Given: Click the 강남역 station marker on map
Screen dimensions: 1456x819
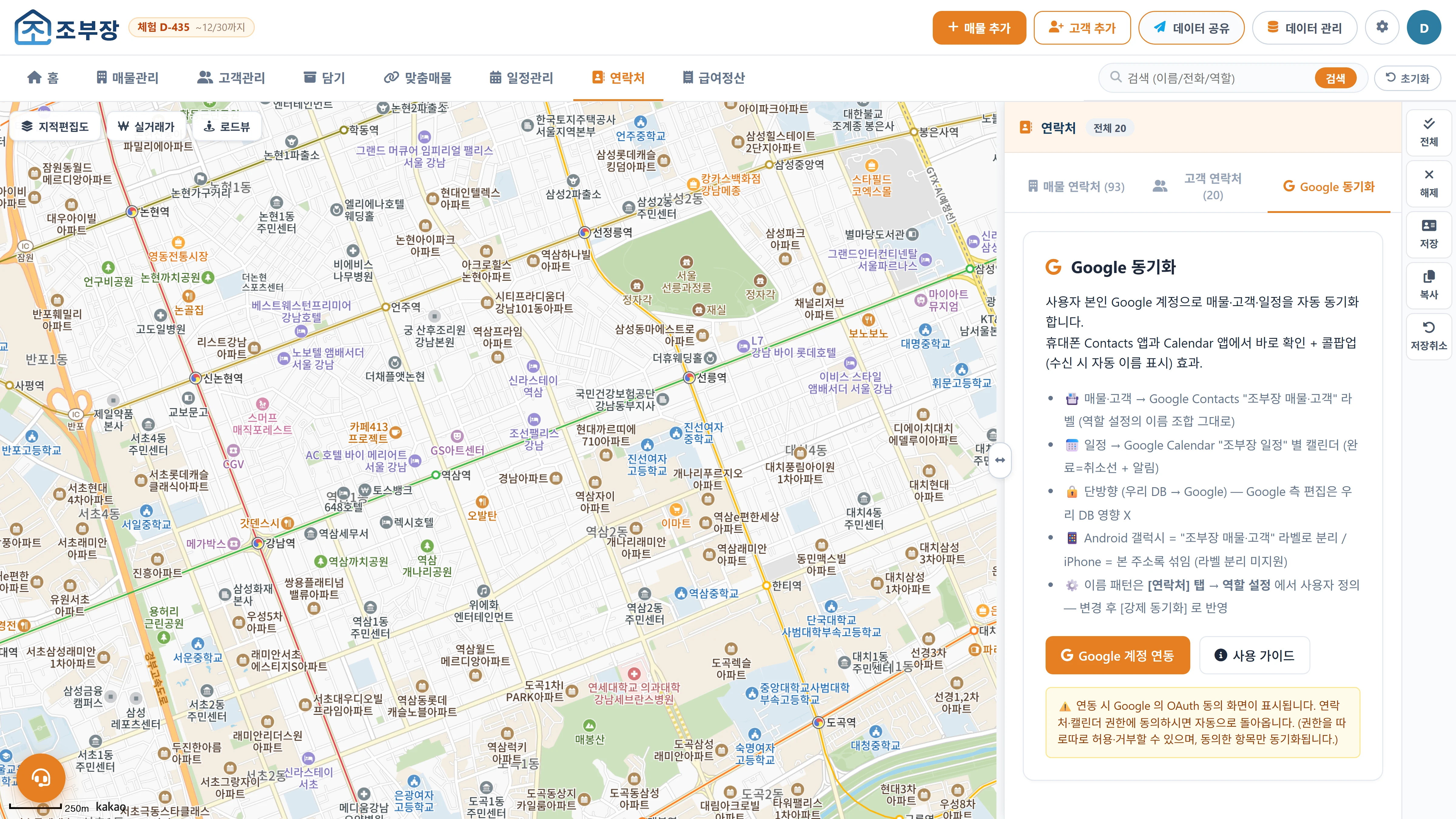Looking at the screenshot, I should 258,543.
